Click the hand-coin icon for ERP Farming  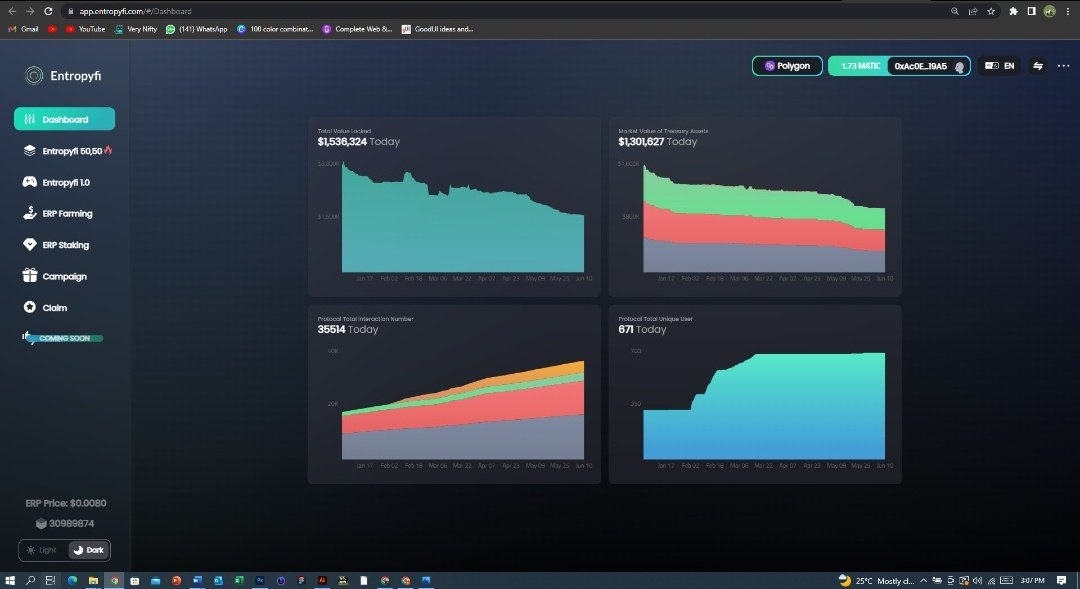pos(30,213)
